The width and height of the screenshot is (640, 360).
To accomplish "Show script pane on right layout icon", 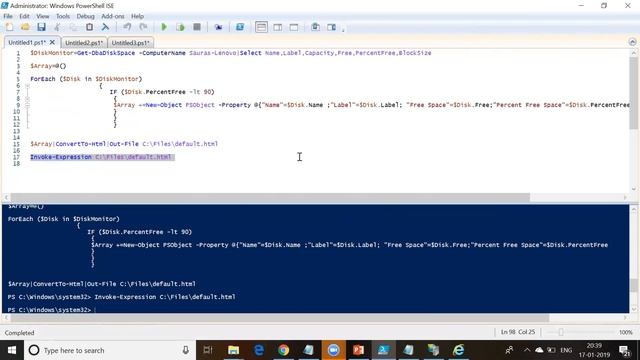I will coord(278,27).
